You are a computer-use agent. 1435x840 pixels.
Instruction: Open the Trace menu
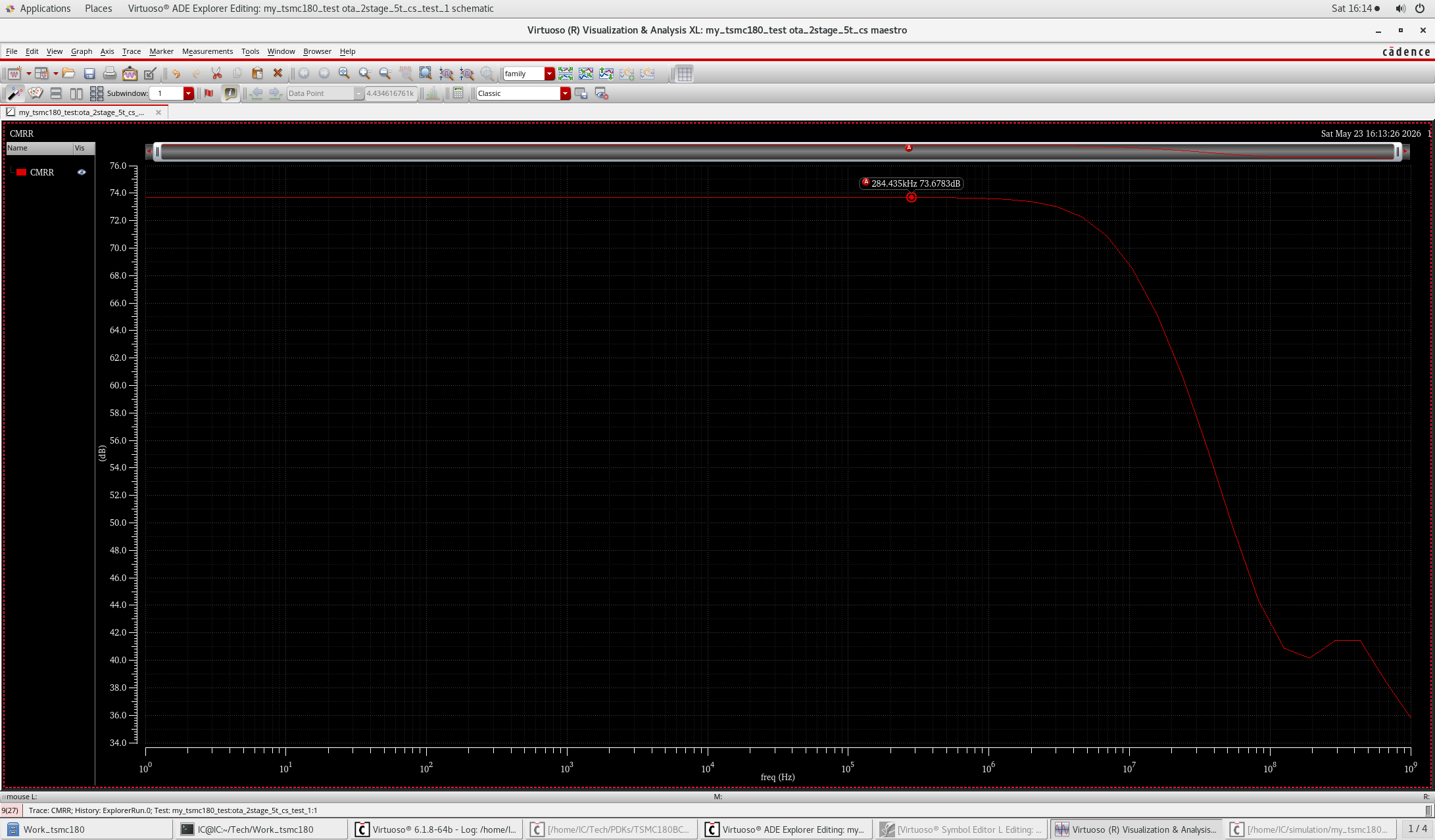click(132, 51)
